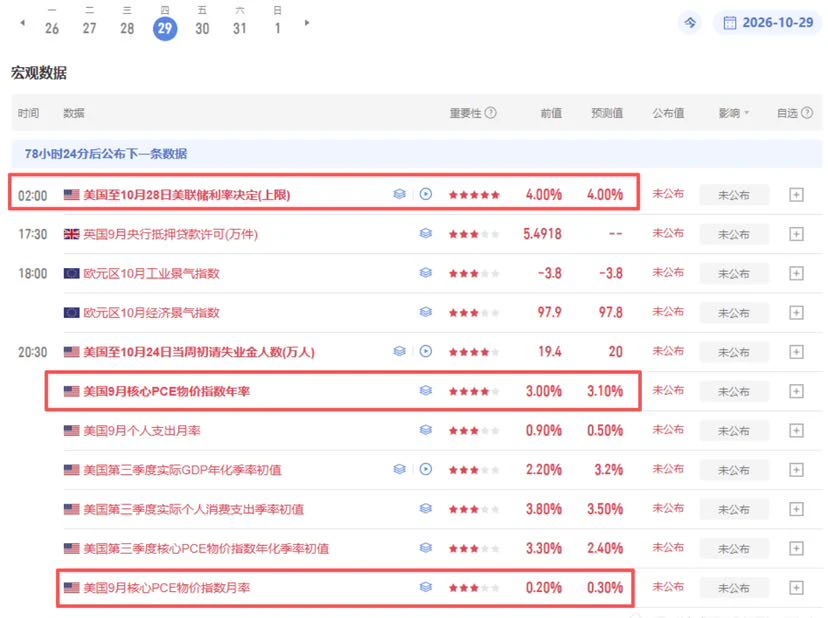Open data detail icon for 欧元区10月工业景气指数
Viewport: 828px width, 618px height.
(x=426, y=273)
